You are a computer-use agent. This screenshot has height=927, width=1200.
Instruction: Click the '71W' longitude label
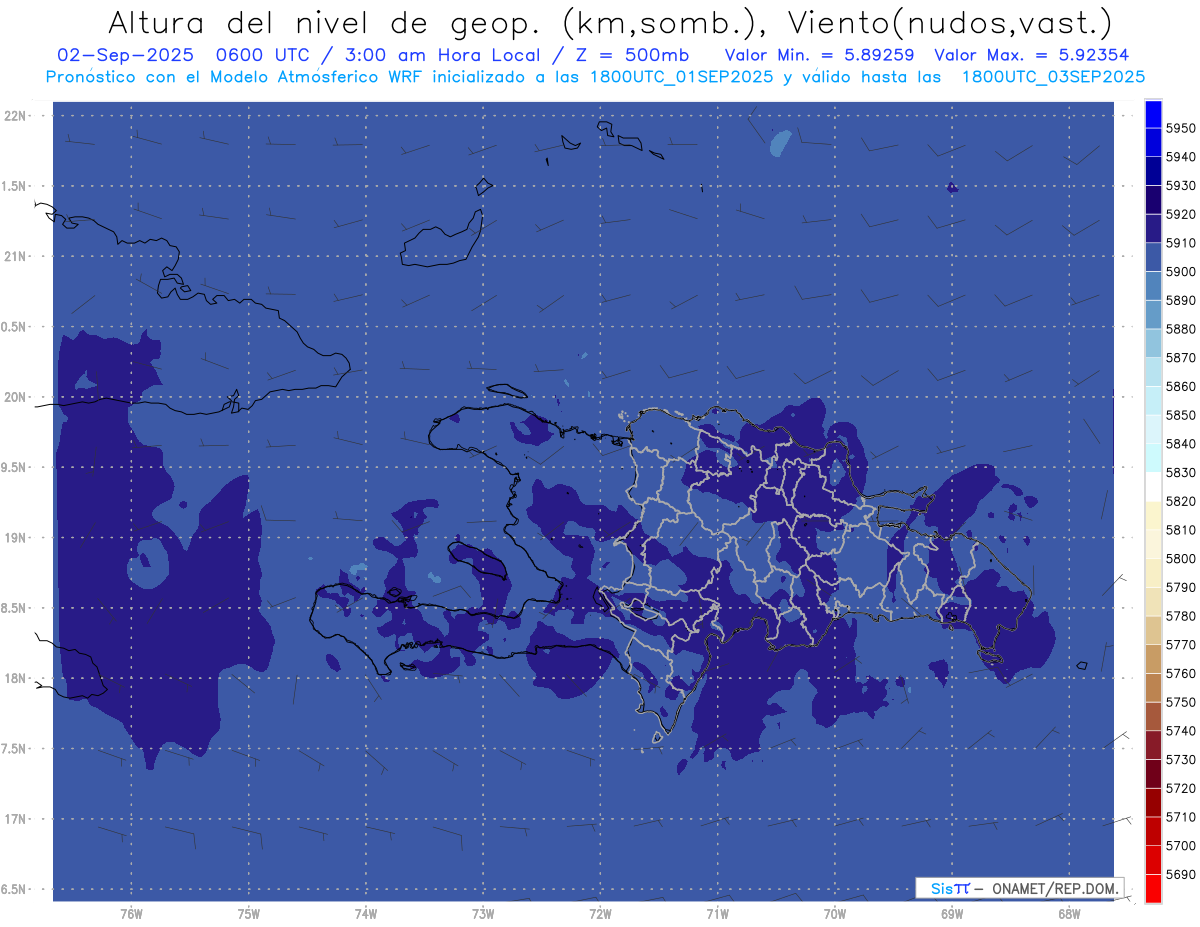pos(717,913)
